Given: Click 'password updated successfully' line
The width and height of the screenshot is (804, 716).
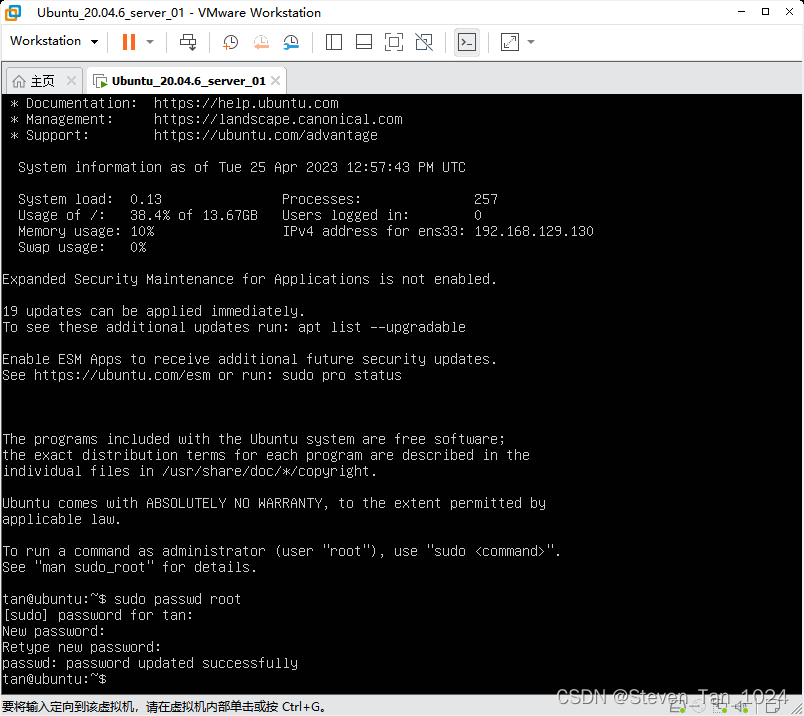Looking at the screenshot, I should (150, 663).
